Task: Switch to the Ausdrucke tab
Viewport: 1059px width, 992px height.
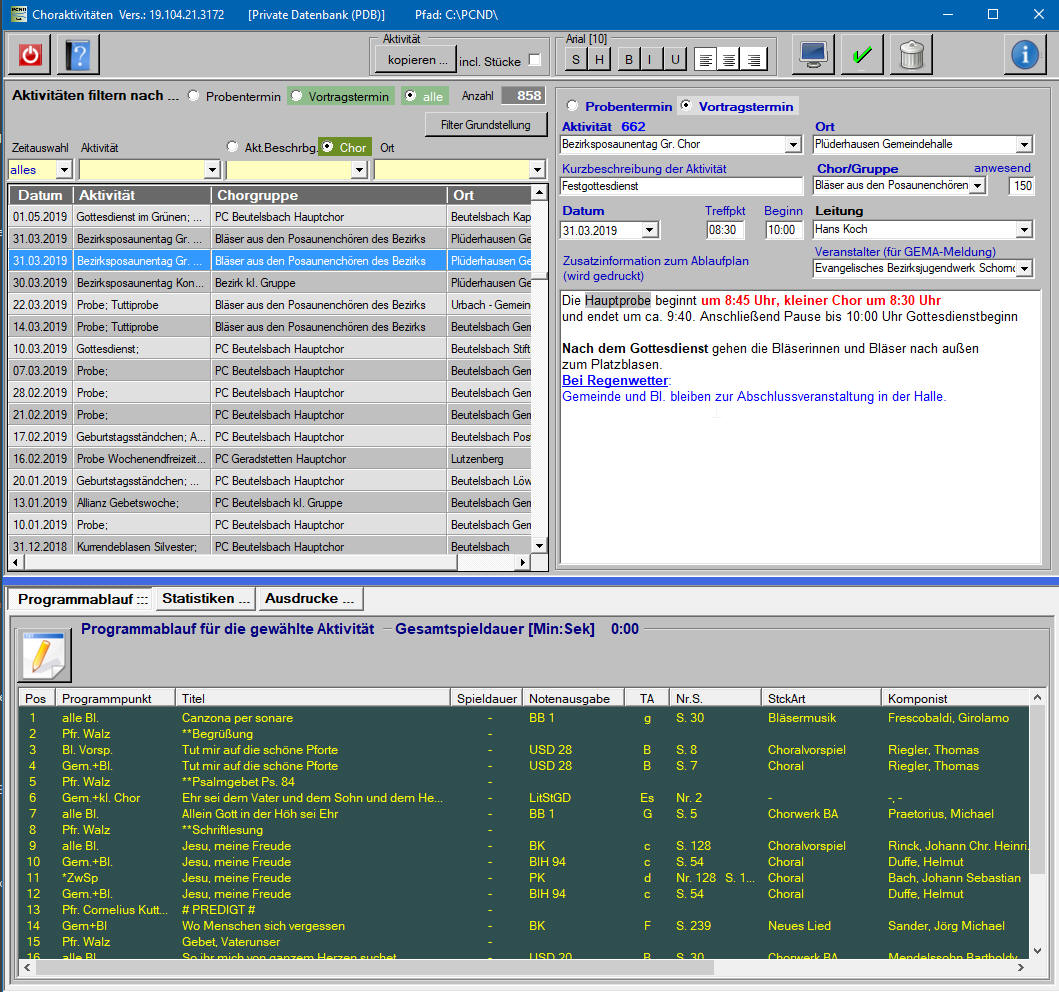Action: tap(309, 598)
